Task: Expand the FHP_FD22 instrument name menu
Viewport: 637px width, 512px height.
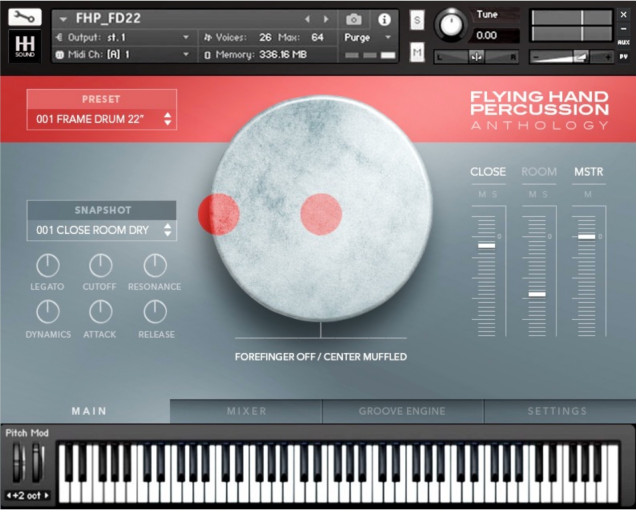Action: pos(63,19)
